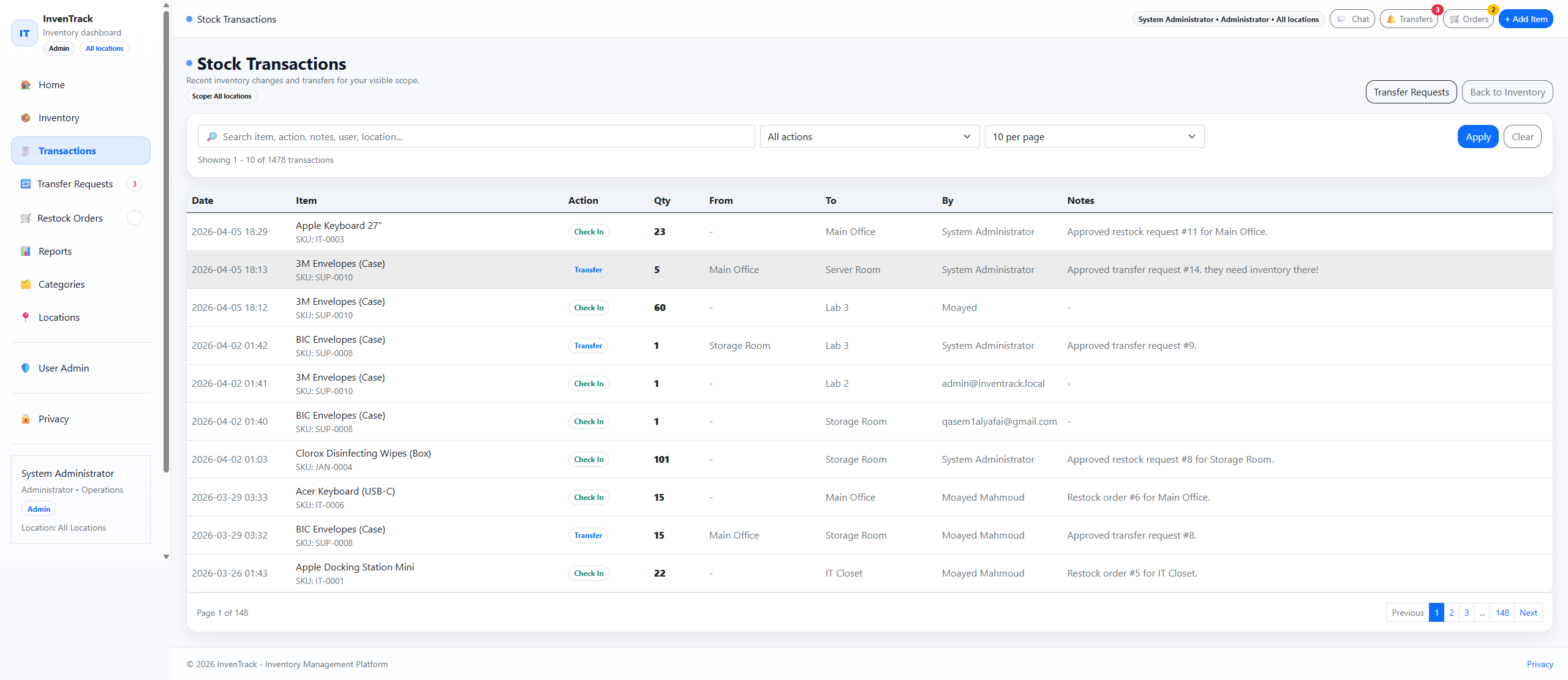Image resolution: width=1568 pixels, height=680 pixels.
Task: Select the Inventory icon in sidebar
Action: coord(26,118)
